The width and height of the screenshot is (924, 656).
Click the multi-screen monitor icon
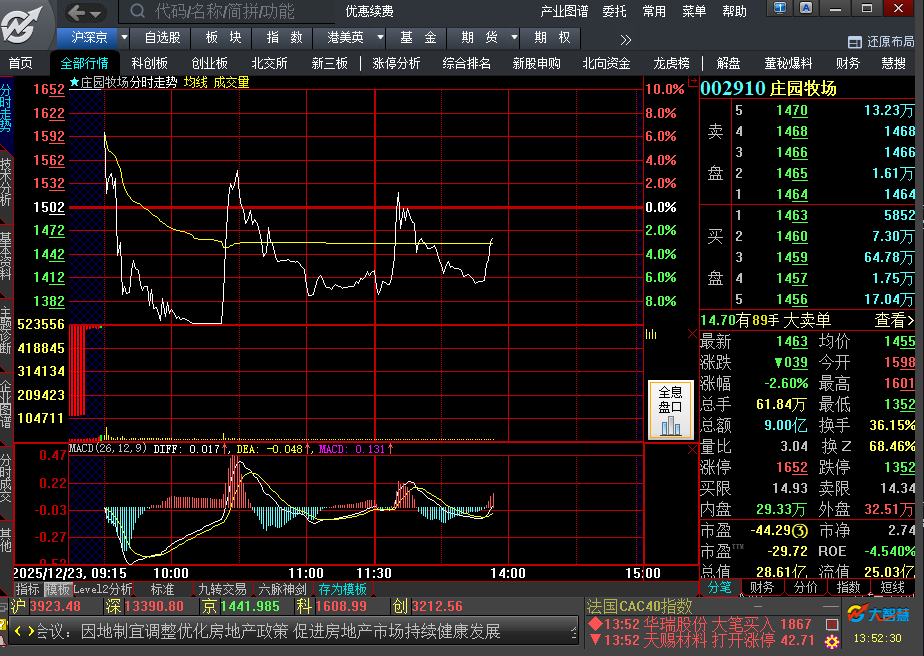[x=780, y=8]
